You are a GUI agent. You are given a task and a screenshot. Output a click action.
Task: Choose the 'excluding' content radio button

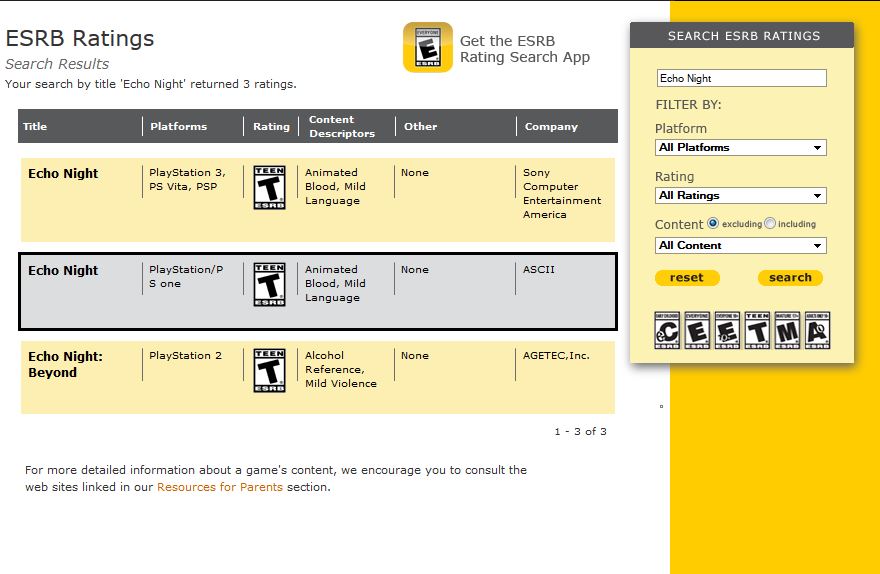(x=713, y=223)
